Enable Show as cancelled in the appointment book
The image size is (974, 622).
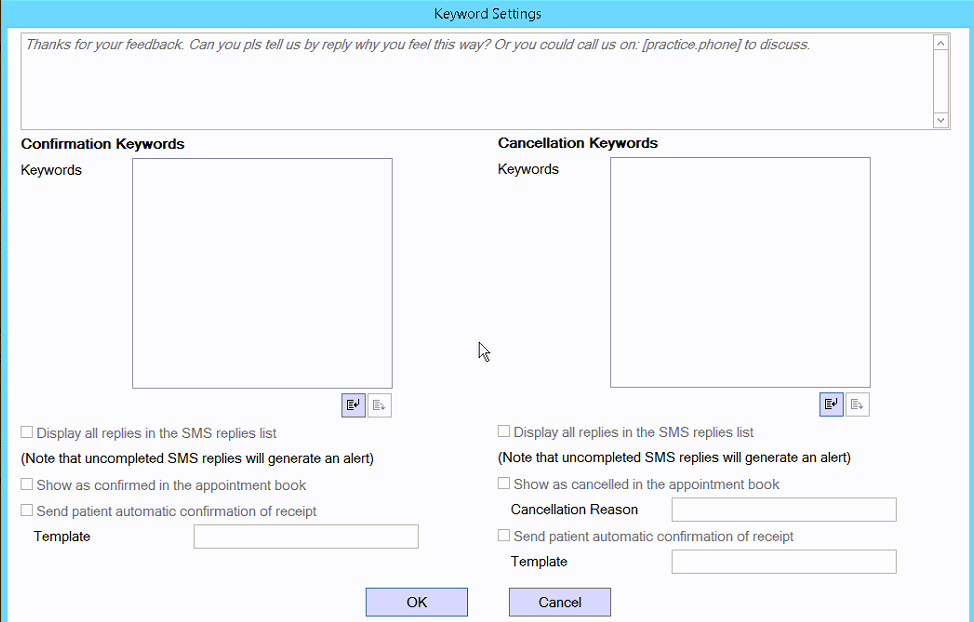coord(504,483)
